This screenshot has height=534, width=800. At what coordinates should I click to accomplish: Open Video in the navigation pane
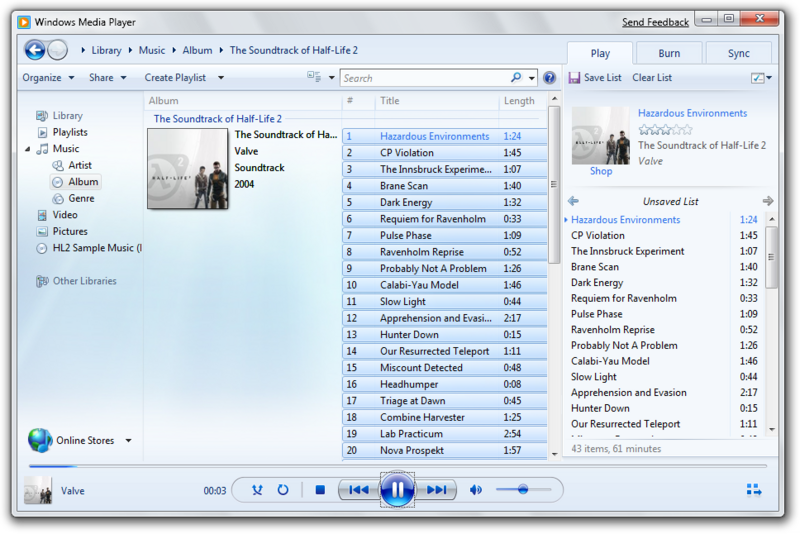65,215
